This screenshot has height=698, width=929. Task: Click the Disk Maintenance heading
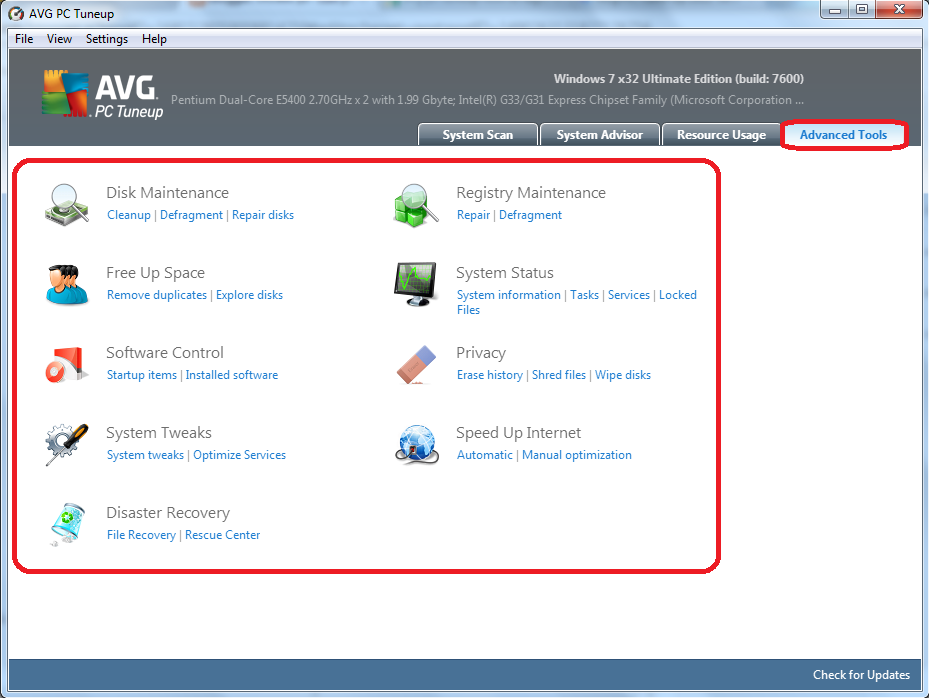tap(168, 193)
